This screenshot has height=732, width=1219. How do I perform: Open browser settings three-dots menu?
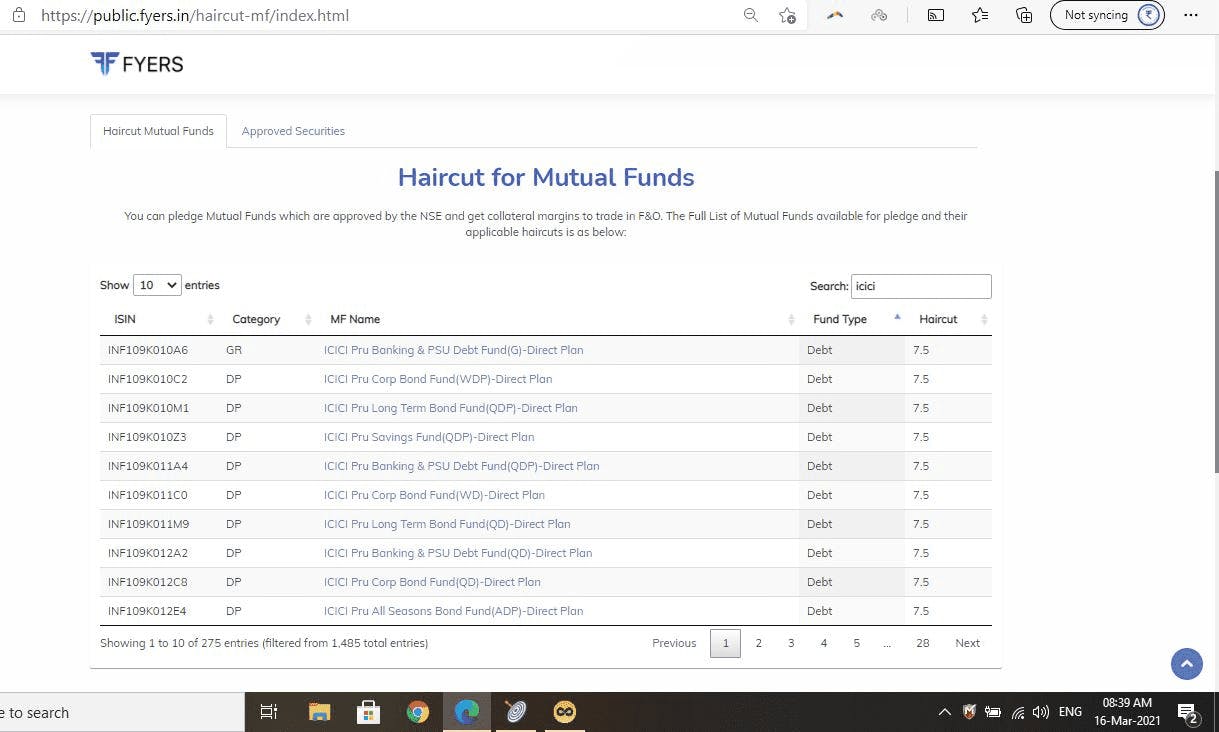tap(1190, 15)
